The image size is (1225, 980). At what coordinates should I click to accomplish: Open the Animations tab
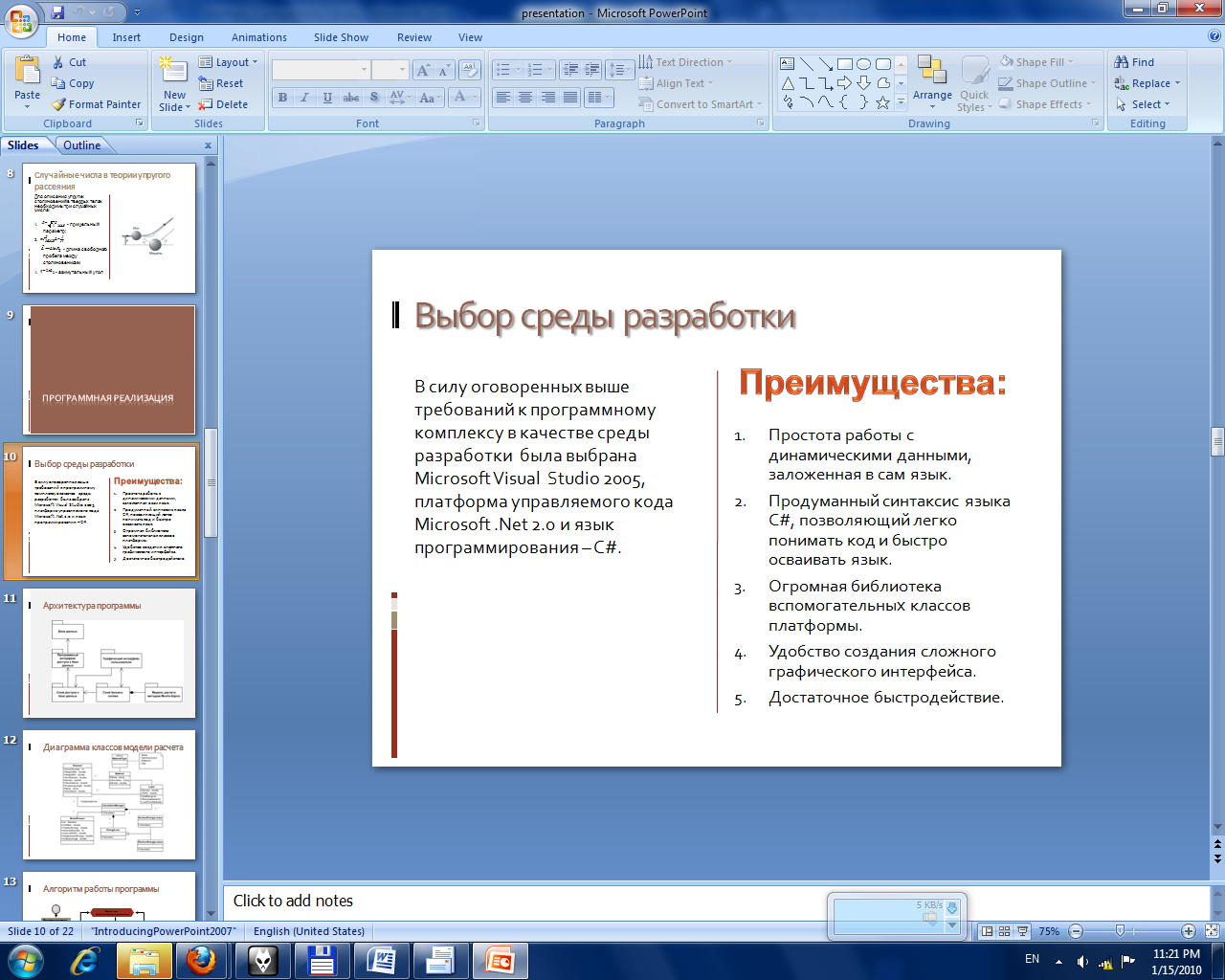pos(259,37)
